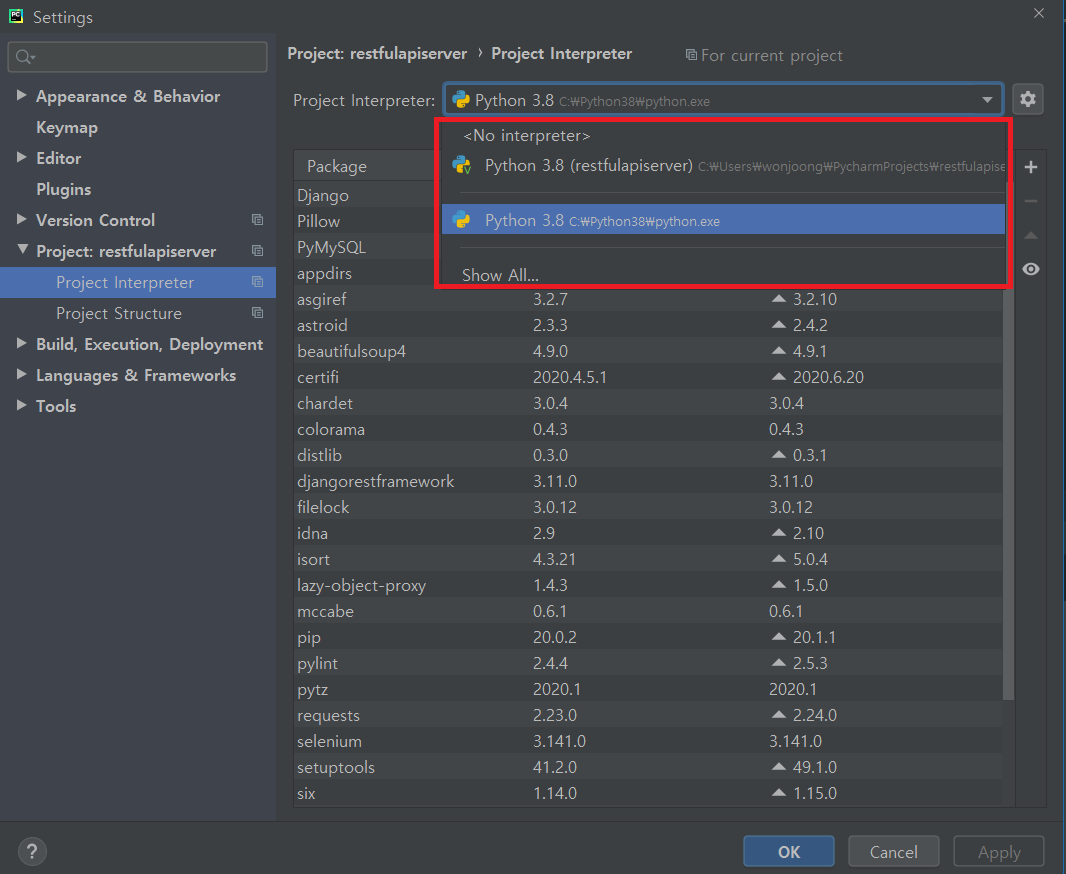Select the djangorestframework package row
The width and height of the screenshot is (1066, 874).
point(649,481)
